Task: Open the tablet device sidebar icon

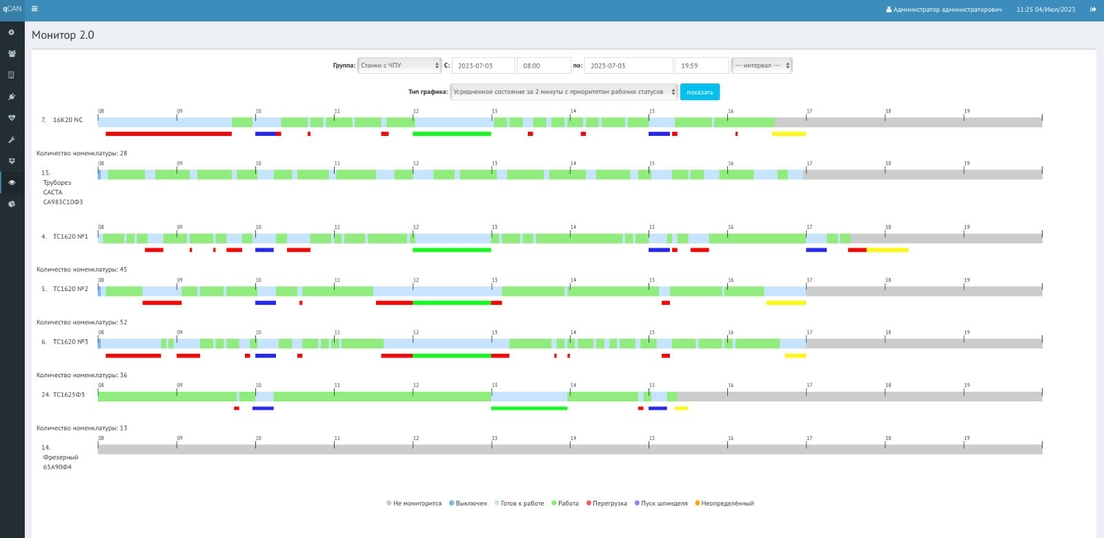Action: click(11, 75)
